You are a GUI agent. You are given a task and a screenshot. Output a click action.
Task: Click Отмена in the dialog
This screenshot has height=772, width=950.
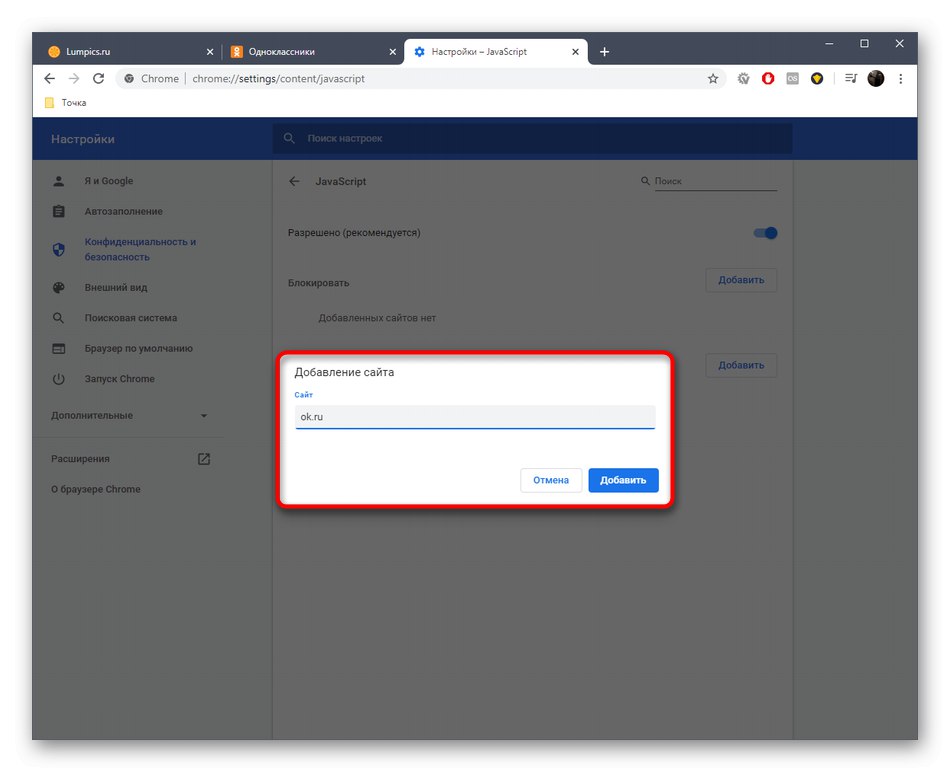pyautogui.click(x=551, y=480)
